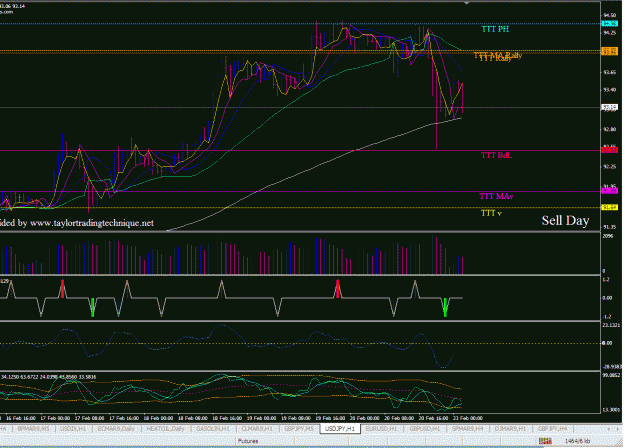Click the connection status bars icon
This screenshot has height=448, width=625.
[545, 441]
